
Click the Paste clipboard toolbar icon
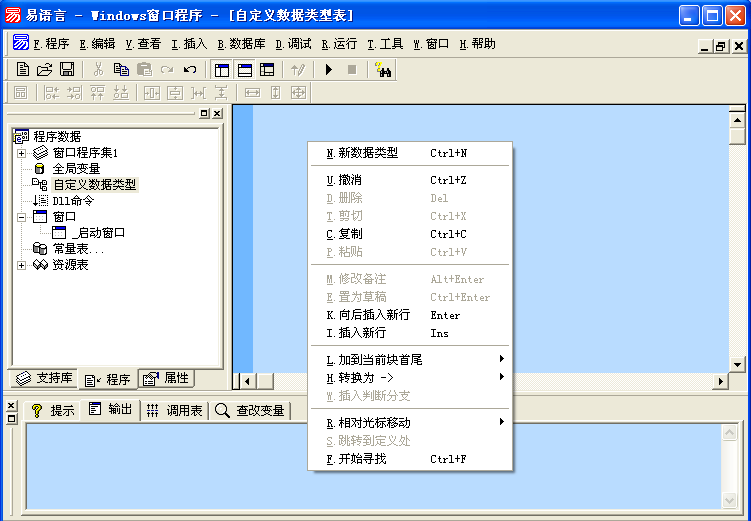point(144,70)
